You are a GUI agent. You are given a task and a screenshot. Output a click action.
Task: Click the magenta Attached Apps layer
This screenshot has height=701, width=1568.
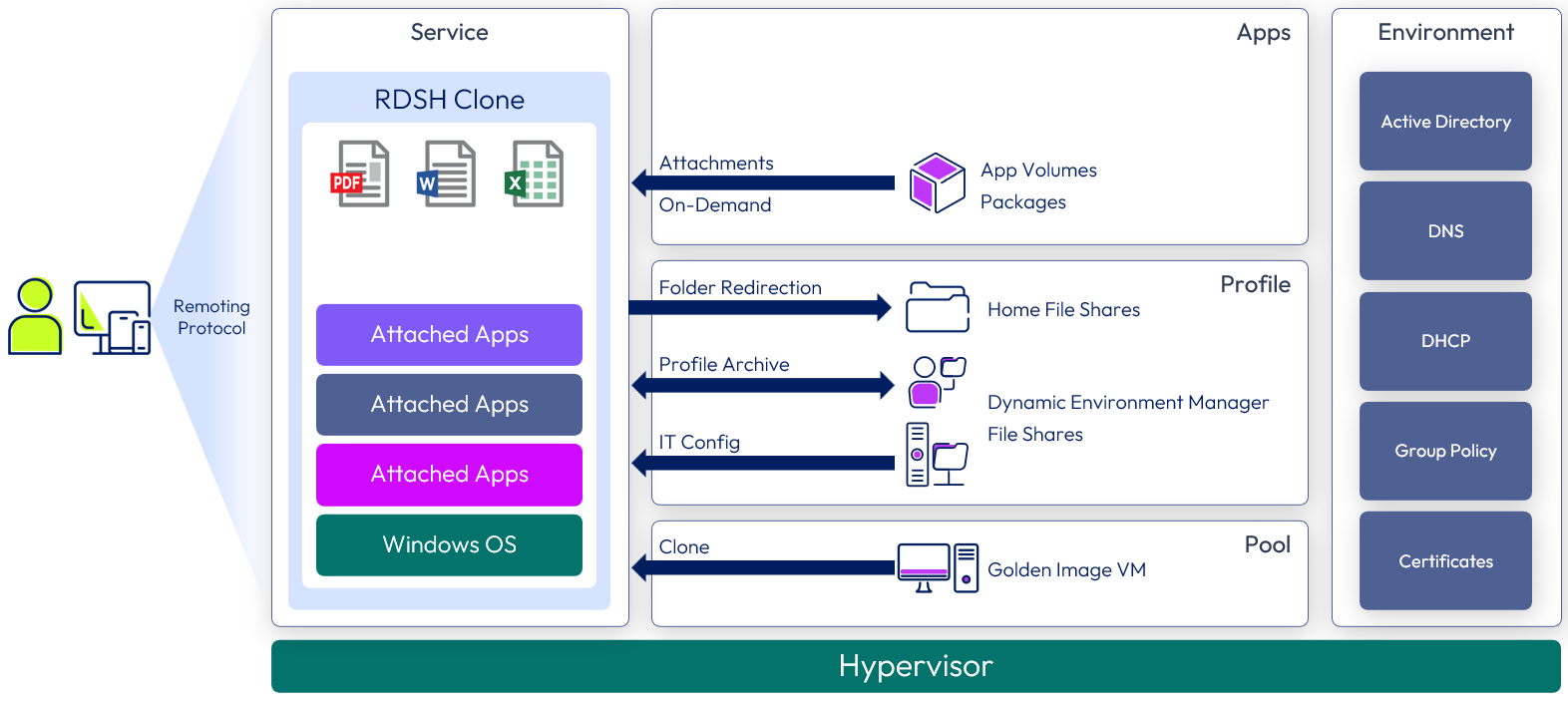pos(449,475)
